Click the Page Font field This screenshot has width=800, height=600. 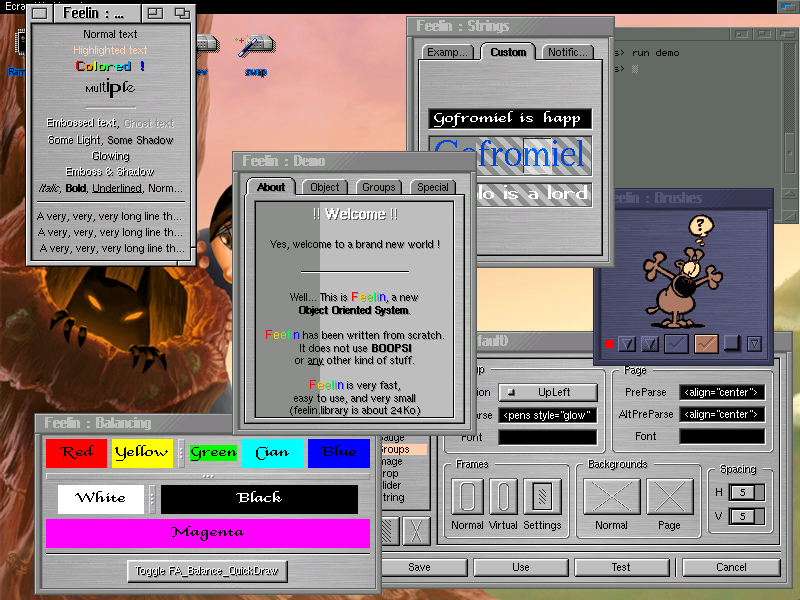[x=722, y=436]
